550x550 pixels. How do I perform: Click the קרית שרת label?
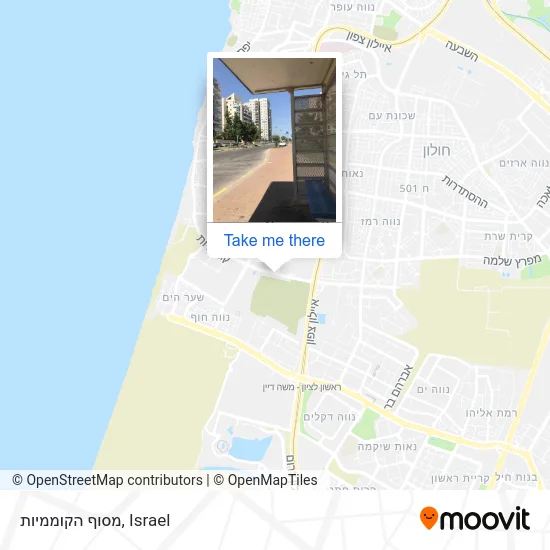(x=508, y=236)
